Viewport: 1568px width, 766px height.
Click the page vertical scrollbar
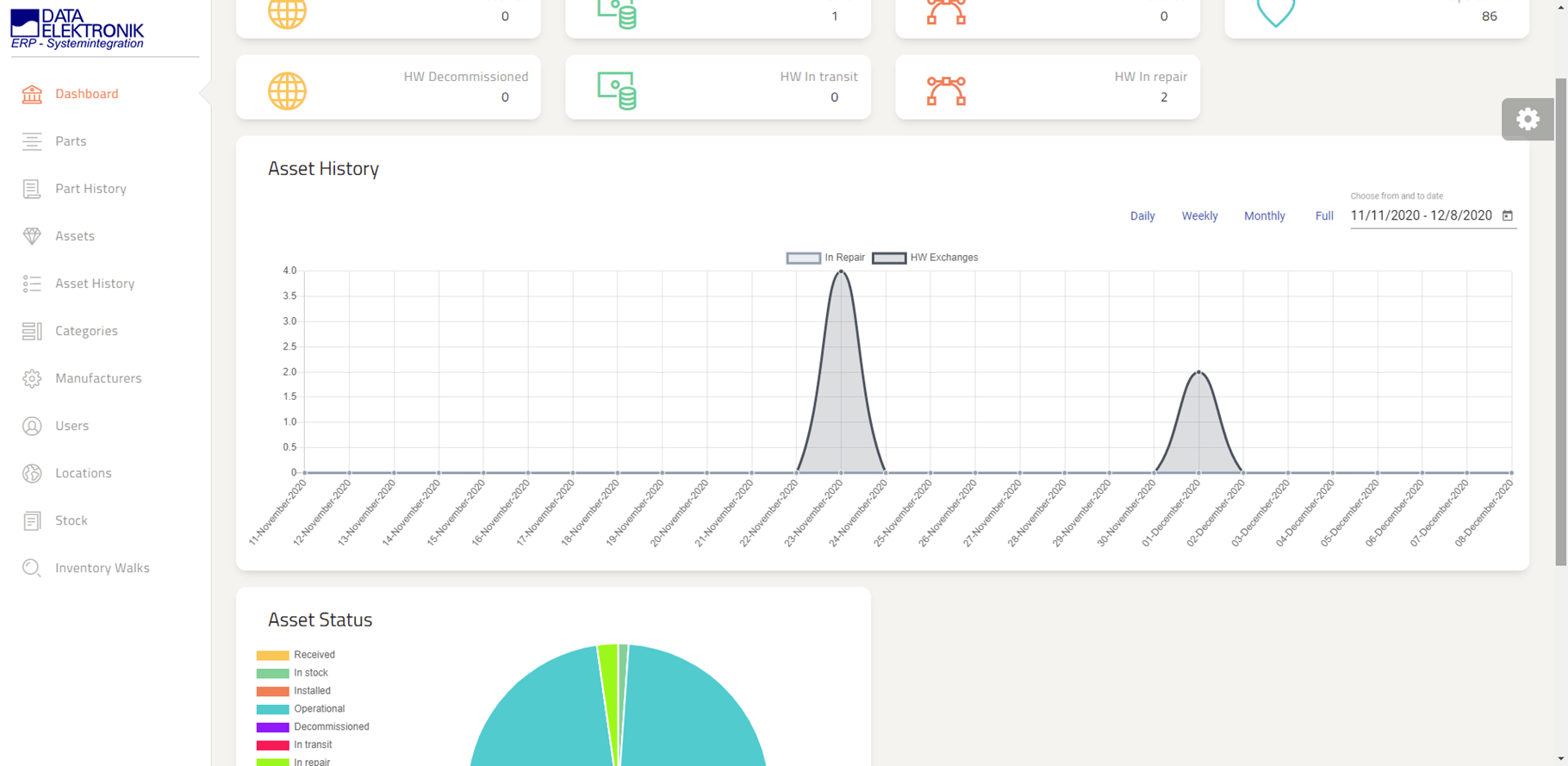click(1560, 323)
